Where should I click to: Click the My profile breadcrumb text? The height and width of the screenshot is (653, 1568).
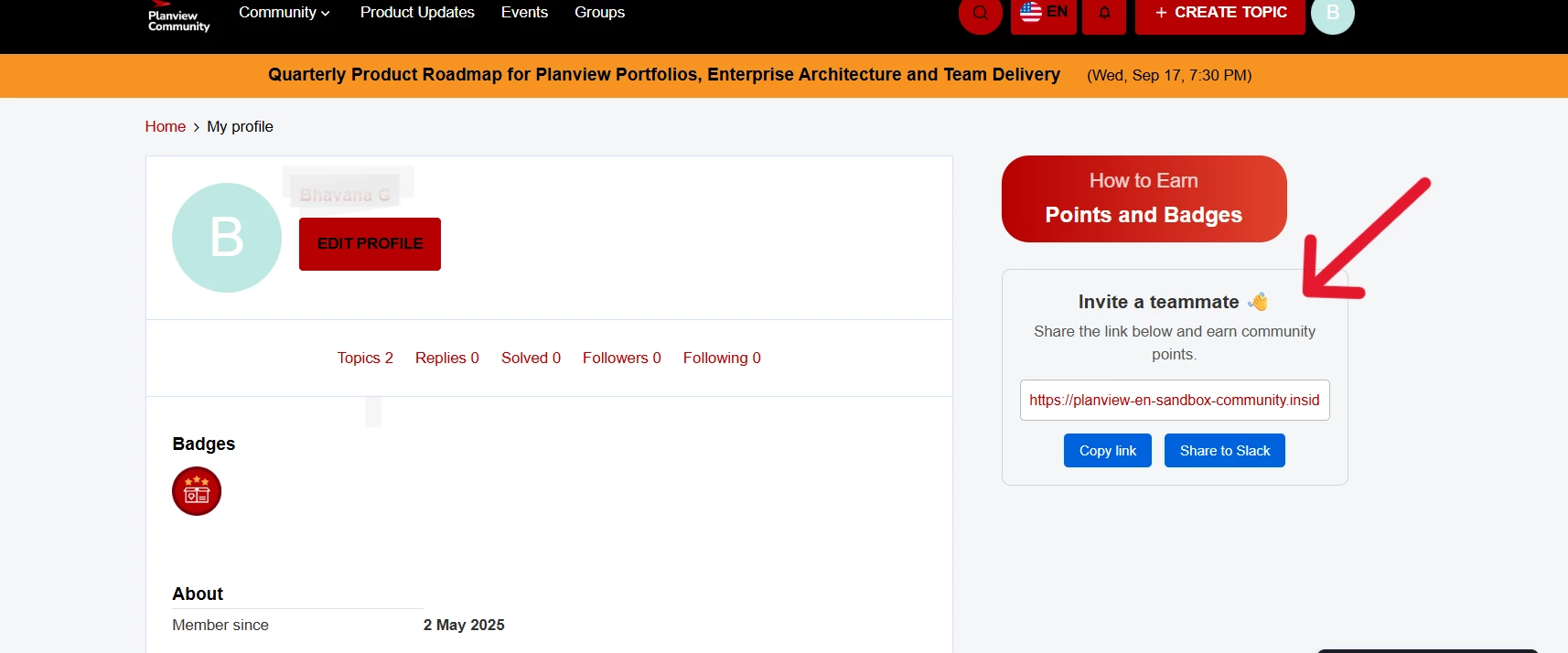(240, 126)
